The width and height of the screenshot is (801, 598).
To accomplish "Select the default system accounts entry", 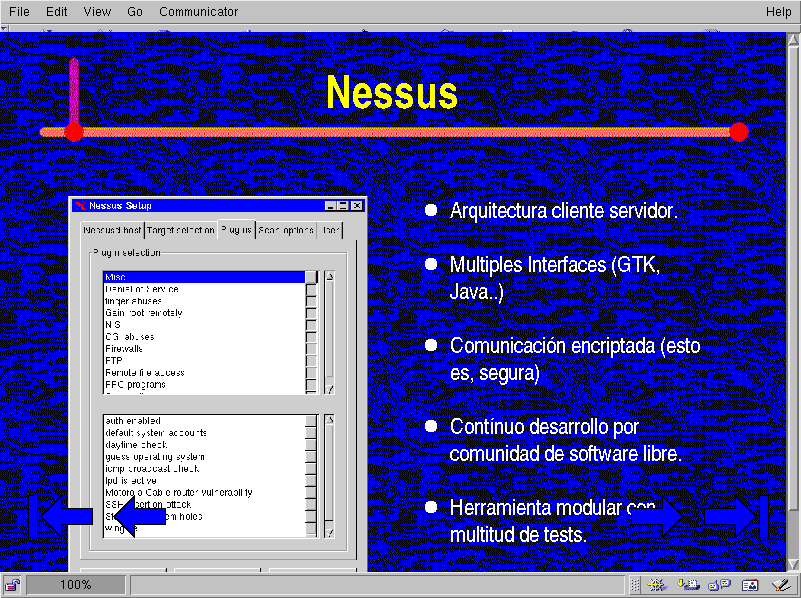I will point(204,433).
